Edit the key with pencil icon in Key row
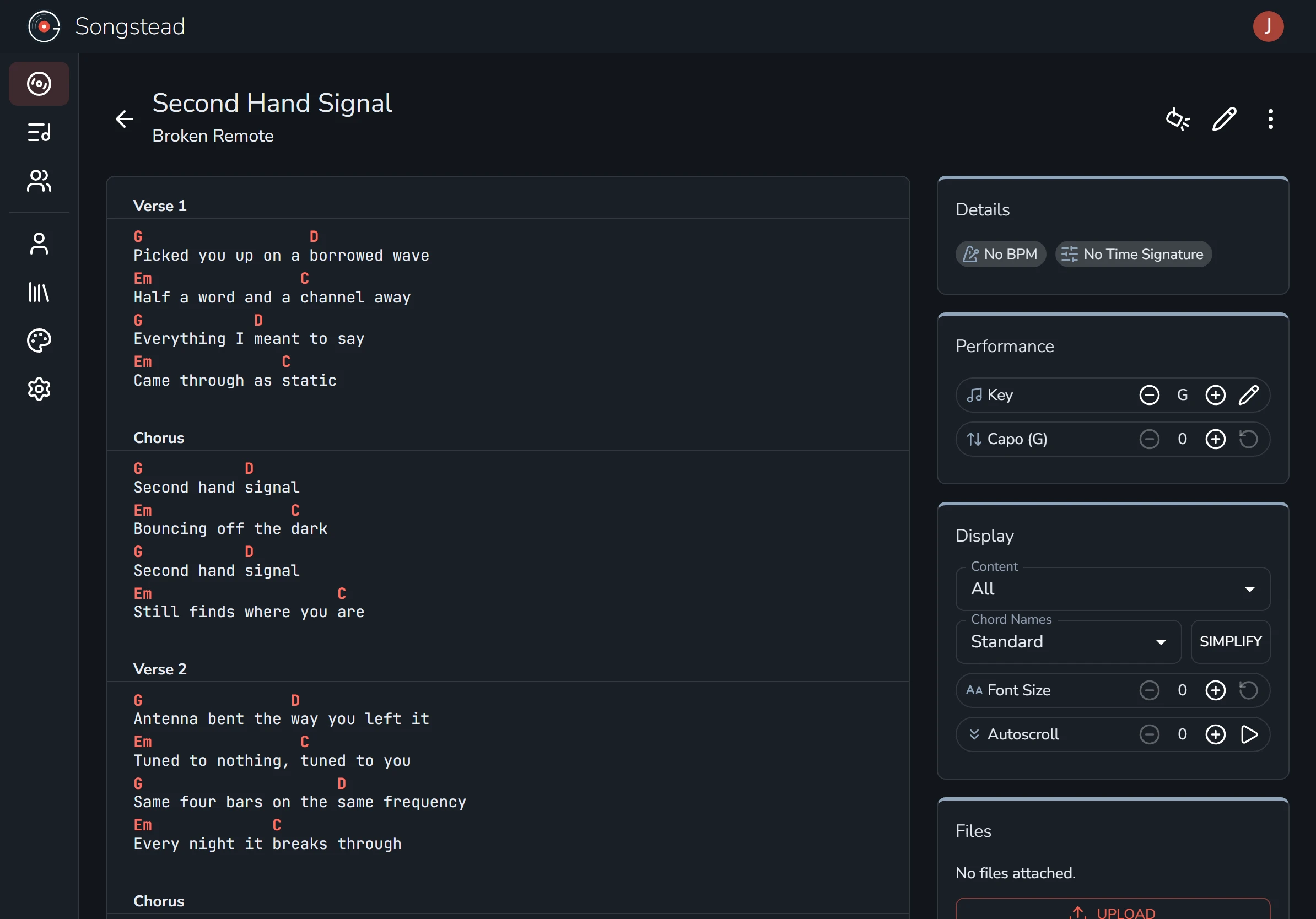Screen dimensions: 1316x919 coord(1248,394)
